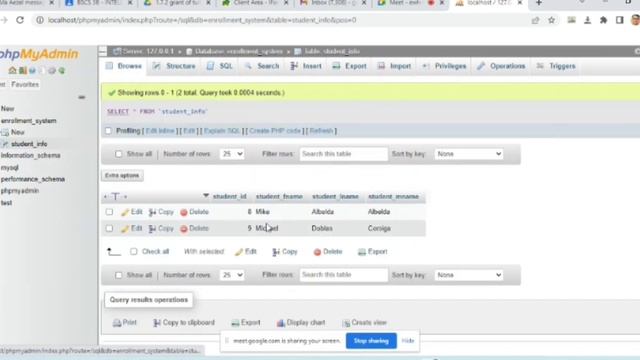
Task: Click the Refresh link
Action: coord(321,131)
